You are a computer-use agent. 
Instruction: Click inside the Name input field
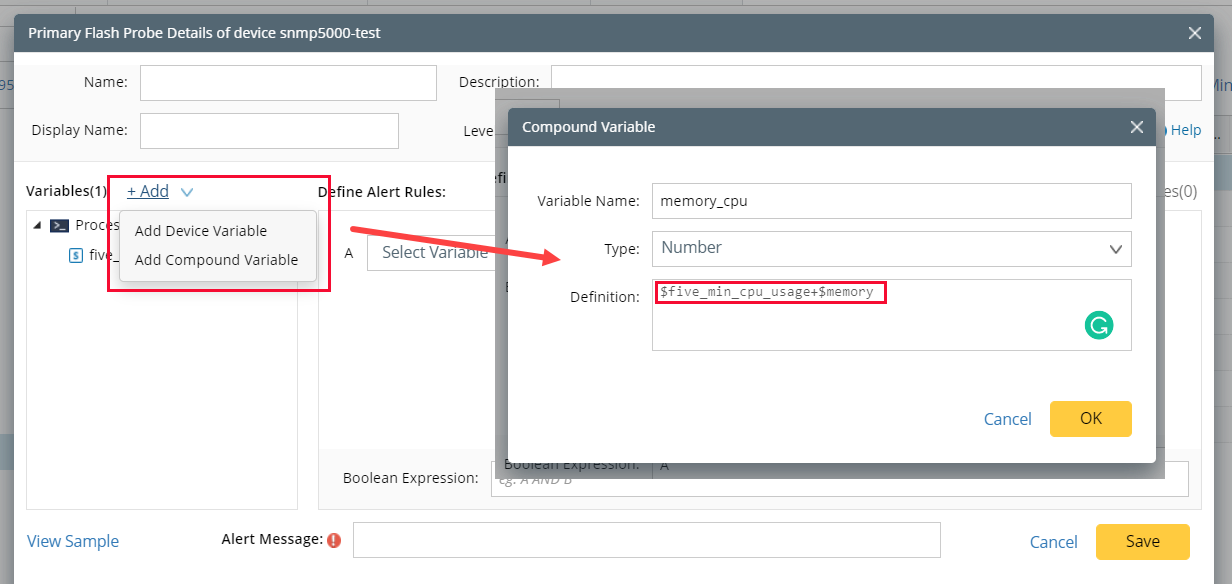(287, 83)
